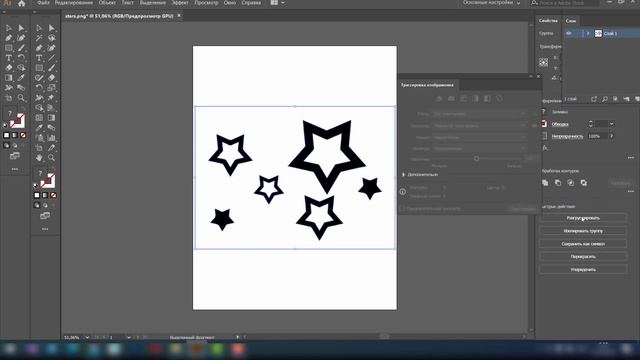Select the Puppet Warp pin tool
The width and height of the screenshot is (640, 360).
51,98
